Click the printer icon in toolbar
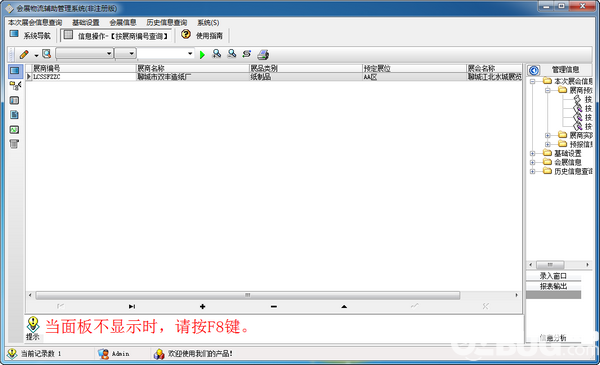 pos(263,54)
